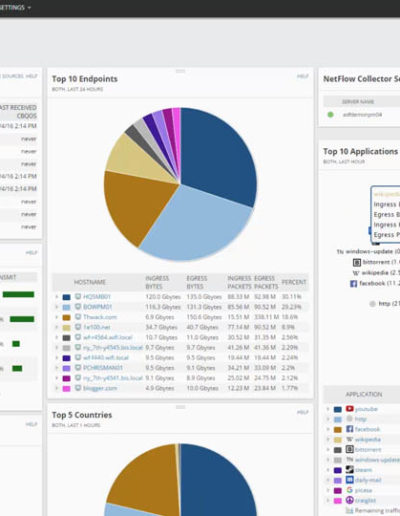Open the wikipedia application link
Image resolution: width=400 pixels, height=516 pixels.
pos(368,439)
